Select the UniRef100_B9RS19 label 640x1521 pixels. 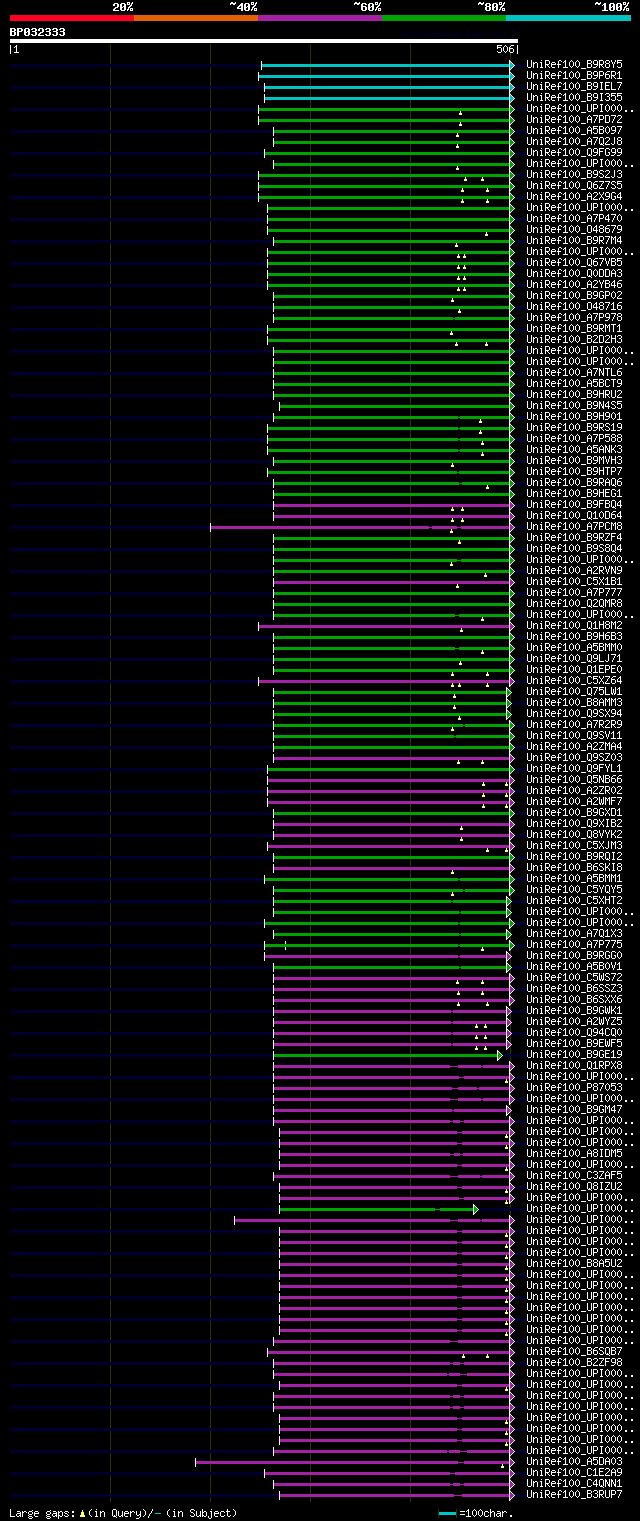click(574, 427)
